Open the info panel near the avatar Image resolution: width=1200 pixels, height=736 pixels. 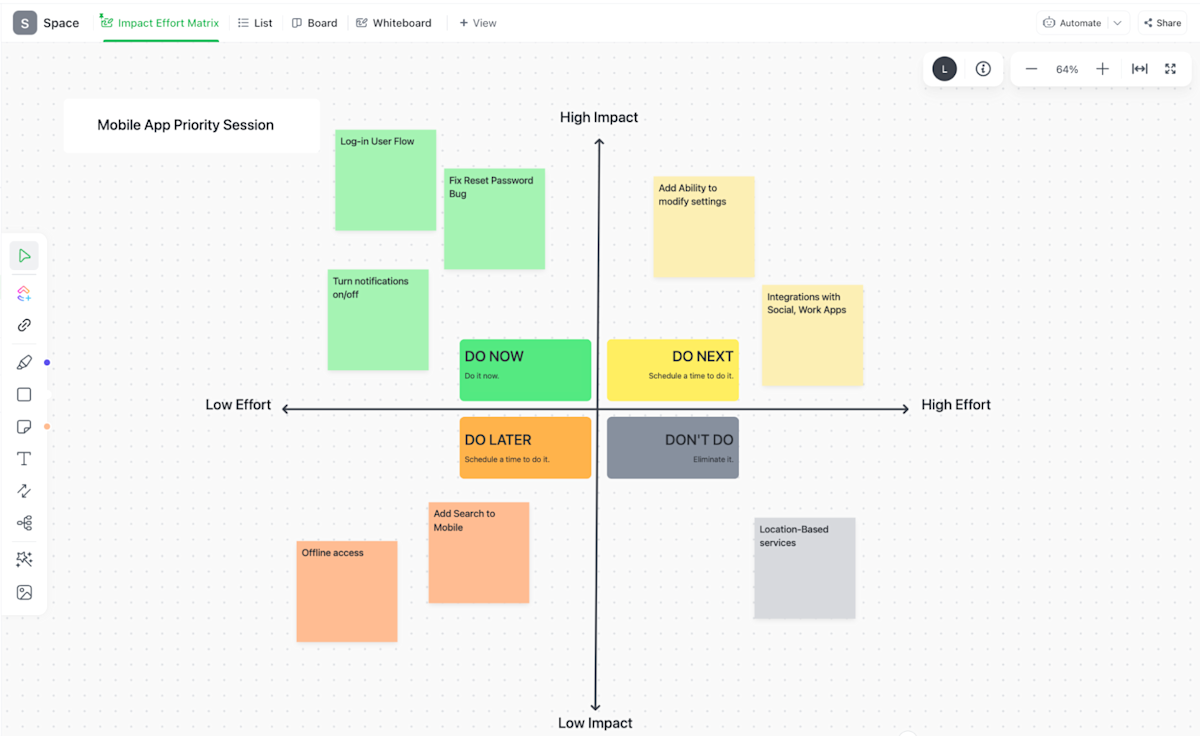pyautogui.click(x=982, y=69)
